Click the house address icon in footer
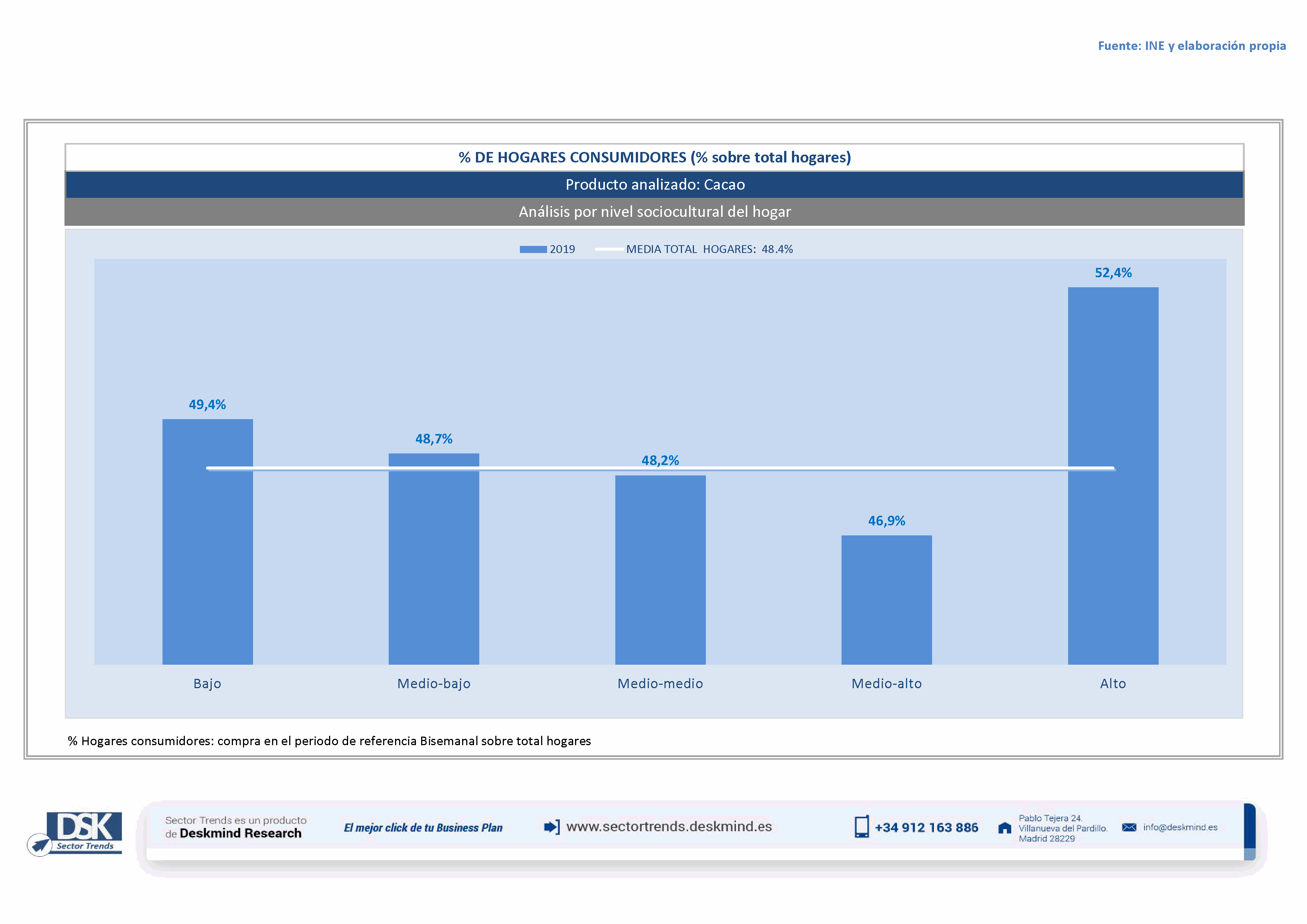The image size is (1307, 924). tap(1005, 828)
